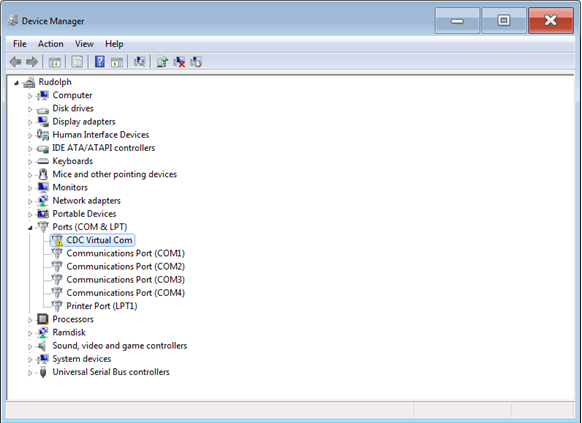Expand the Display adapters category
Screen dimensions: 582x423
(30, 122)
